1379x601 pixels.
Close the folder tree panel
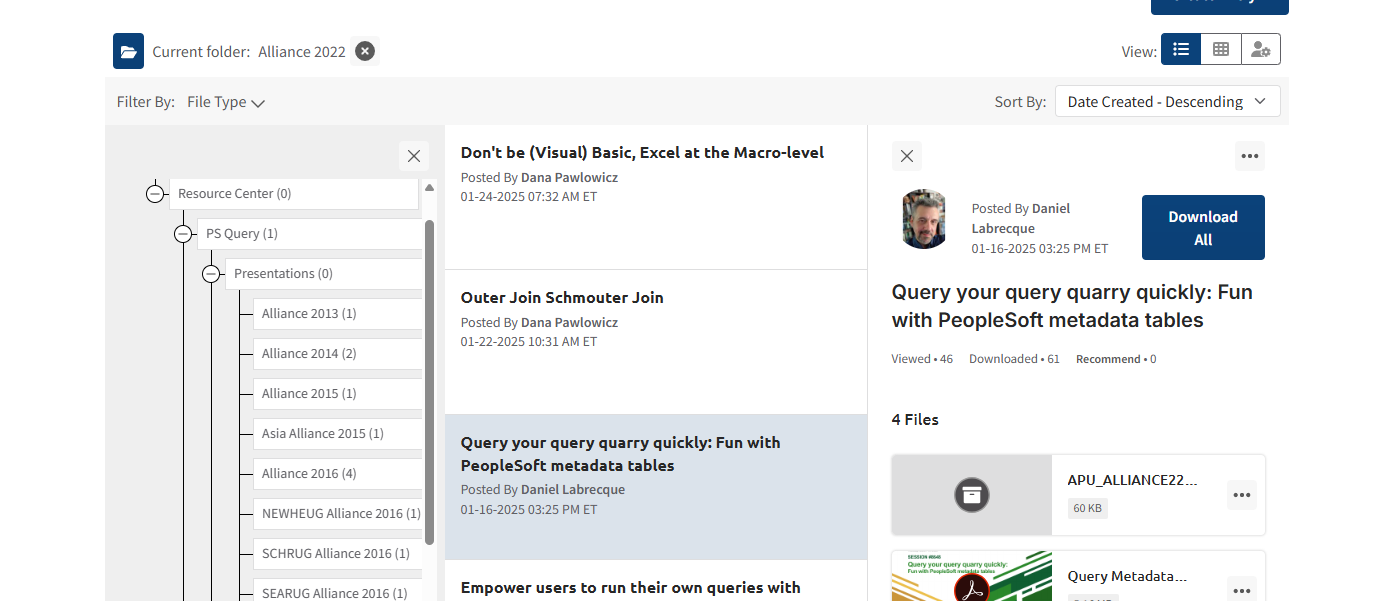pos(414,155)
